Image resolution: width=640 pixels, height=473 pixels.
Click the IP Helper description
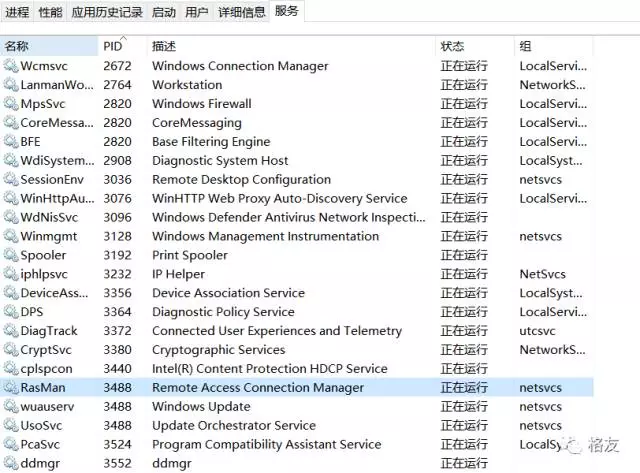[x=178, y=274]
